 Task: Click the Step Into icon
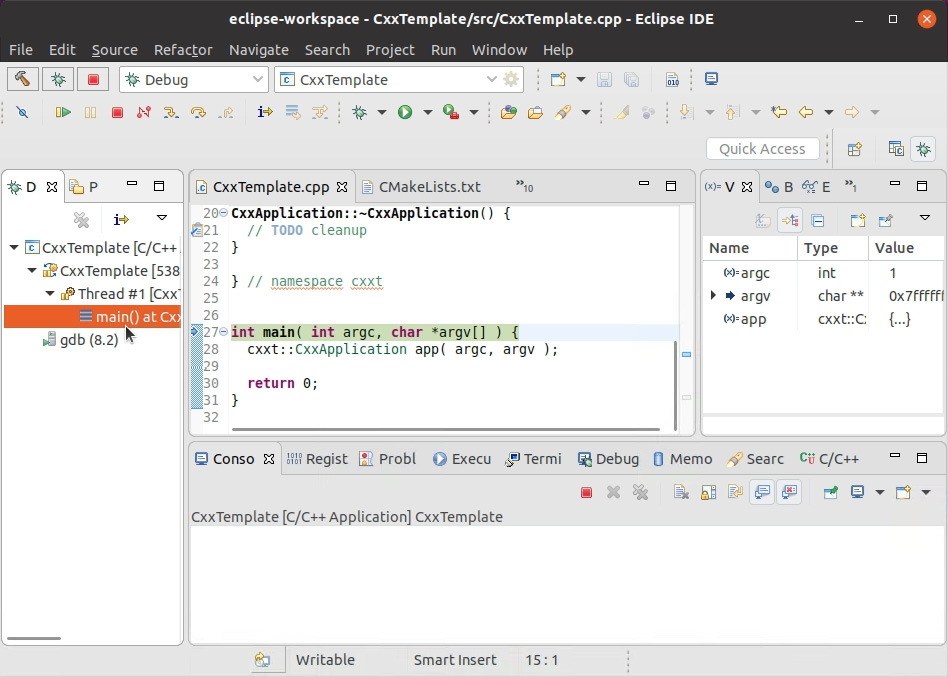pyautogui.click(x=171, y=112)
